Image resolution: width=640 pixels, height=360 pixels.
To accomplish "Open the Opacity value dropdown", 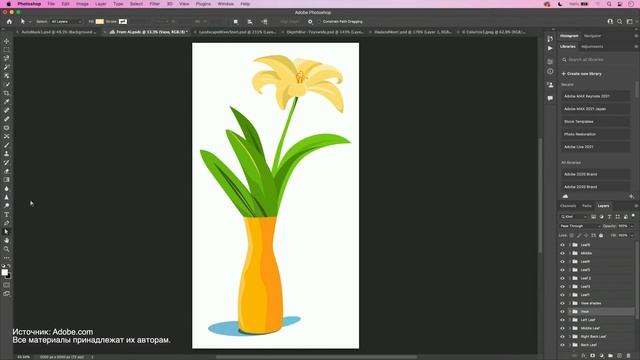I will click(632, 226).
